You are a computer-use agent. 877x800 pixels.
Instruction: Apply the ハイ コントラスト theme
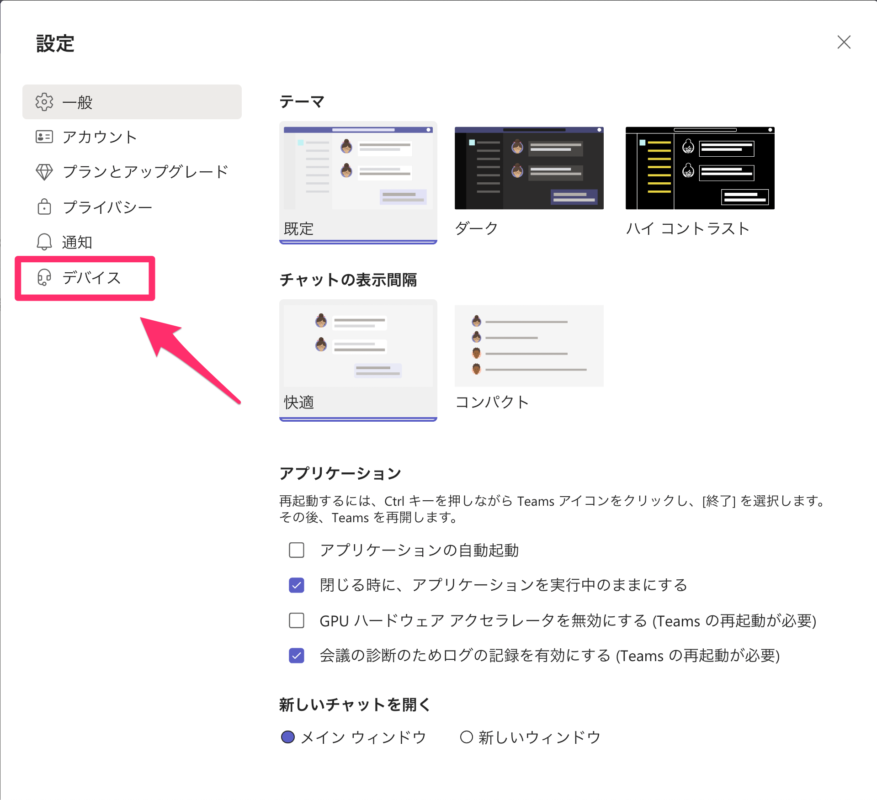(699, 168)
